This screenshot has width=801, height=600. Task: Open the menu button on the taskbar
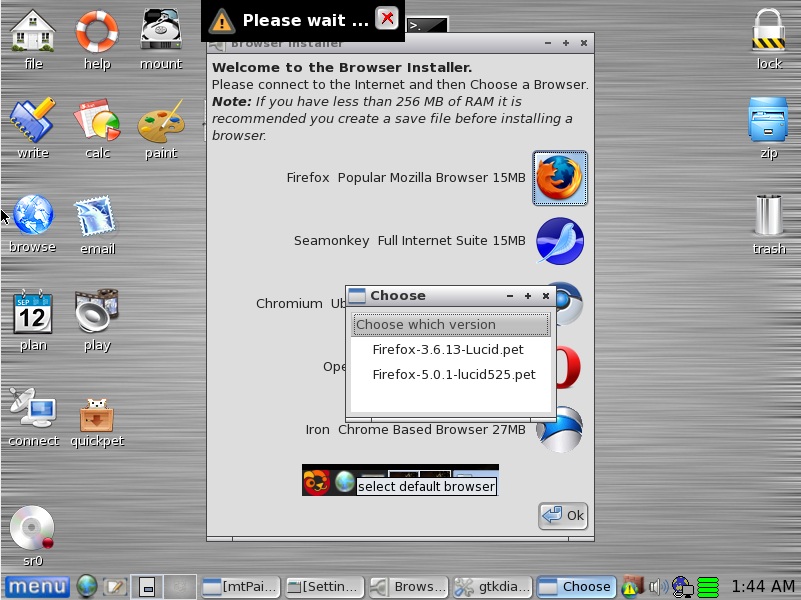37,586
